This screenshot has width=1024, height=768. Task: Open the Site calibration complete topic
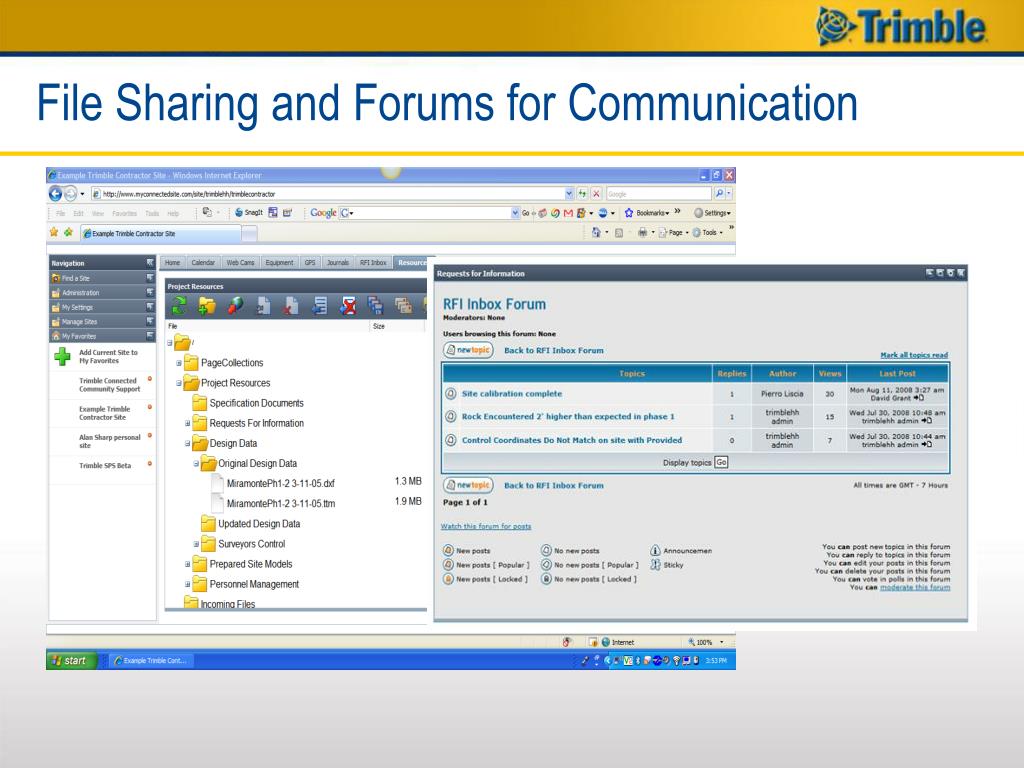(511, 394)
